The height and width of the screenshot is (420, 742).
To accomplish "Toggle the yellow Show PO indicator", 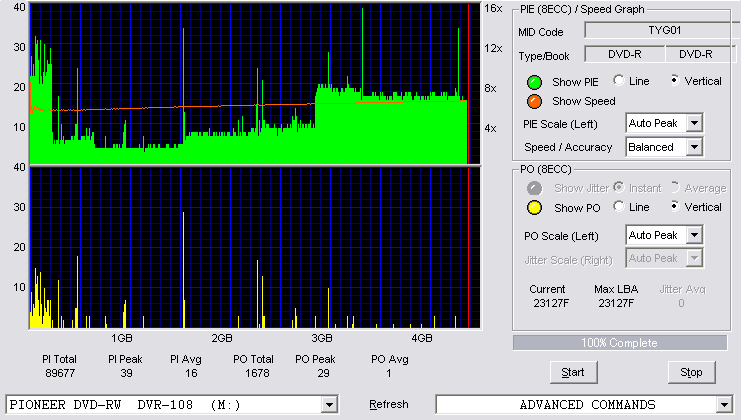I will (534, 208).
